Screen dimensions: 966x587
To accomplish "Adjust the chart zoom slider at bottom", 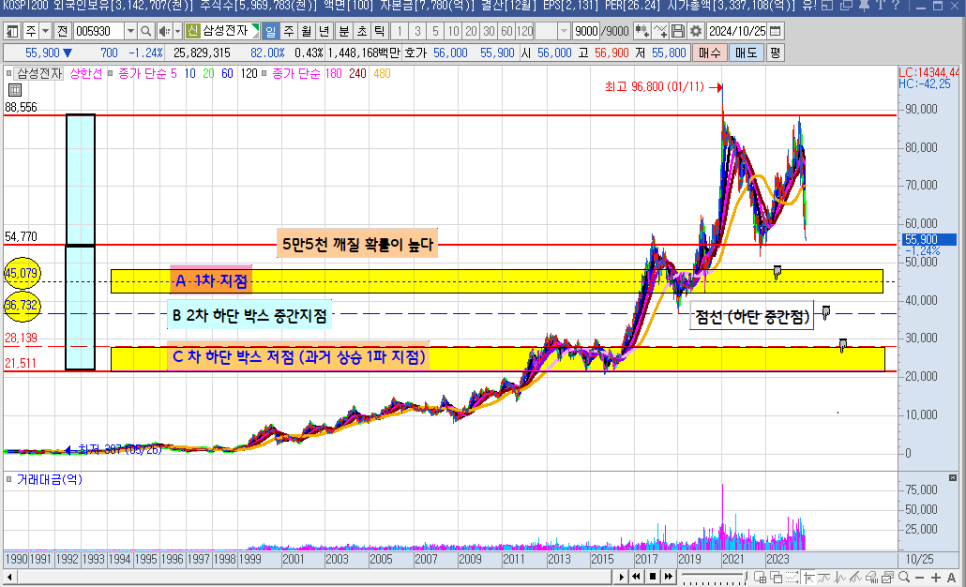I will (x=713, y=577).
